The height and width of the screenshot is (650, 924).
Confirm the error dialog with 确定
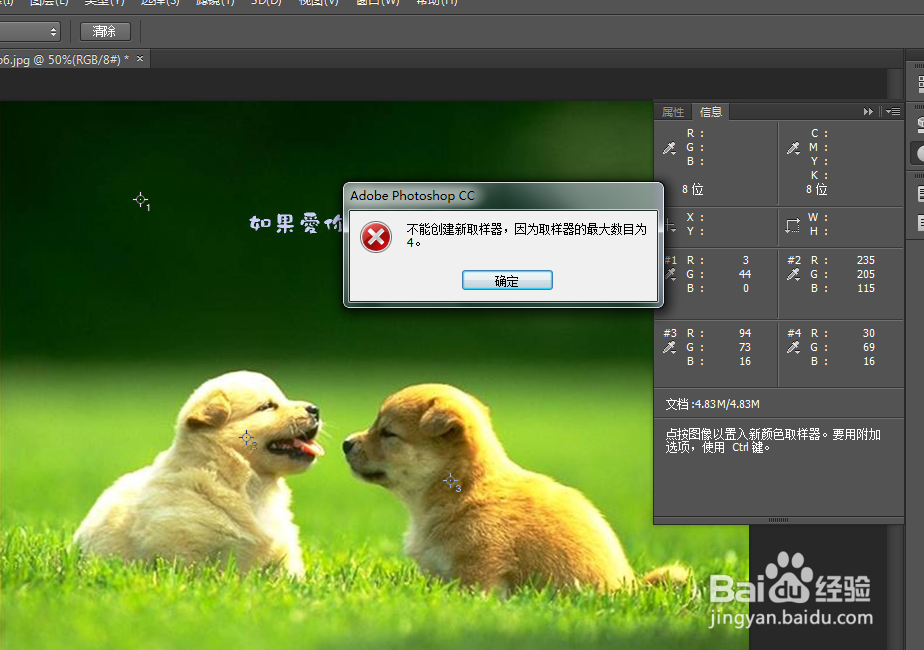[507, 281]
